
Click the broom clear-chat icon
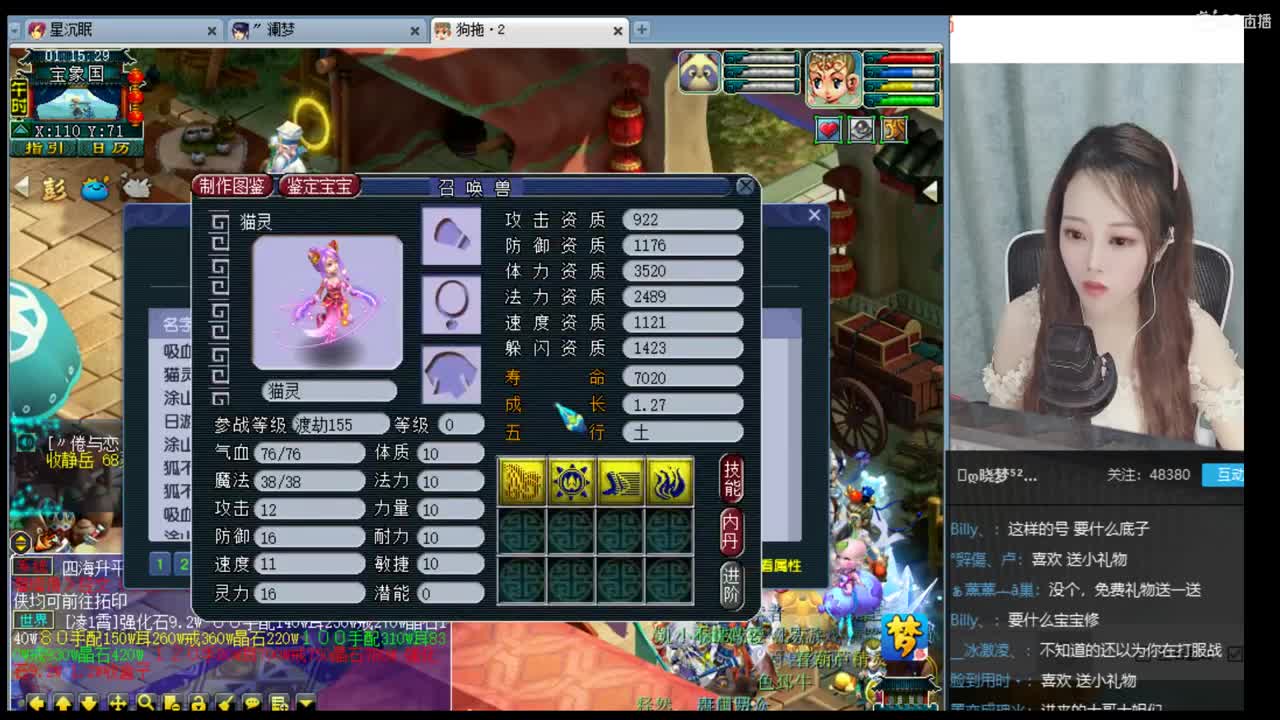[225, 703]
